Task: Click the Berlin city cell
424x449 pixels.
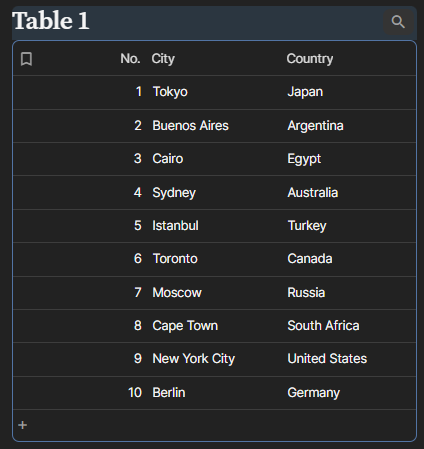Action: [169, 393]
